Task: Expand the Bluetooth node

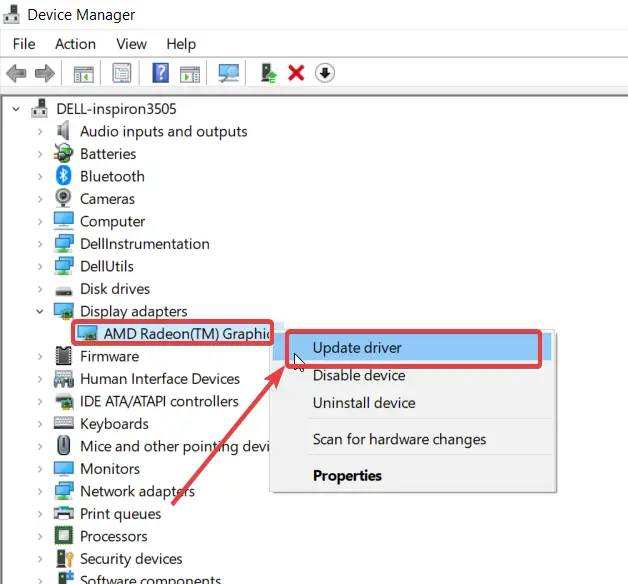Action: (x=40, y=176)
